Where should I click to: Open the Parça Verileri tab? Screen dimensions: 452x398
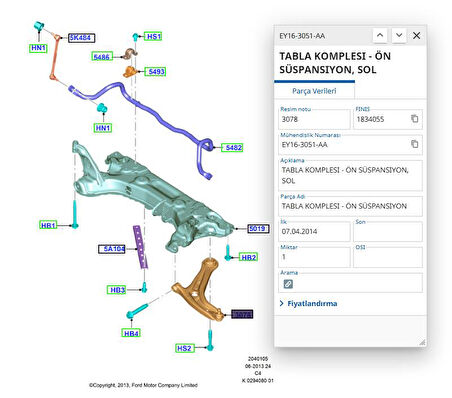coord(314,91)
